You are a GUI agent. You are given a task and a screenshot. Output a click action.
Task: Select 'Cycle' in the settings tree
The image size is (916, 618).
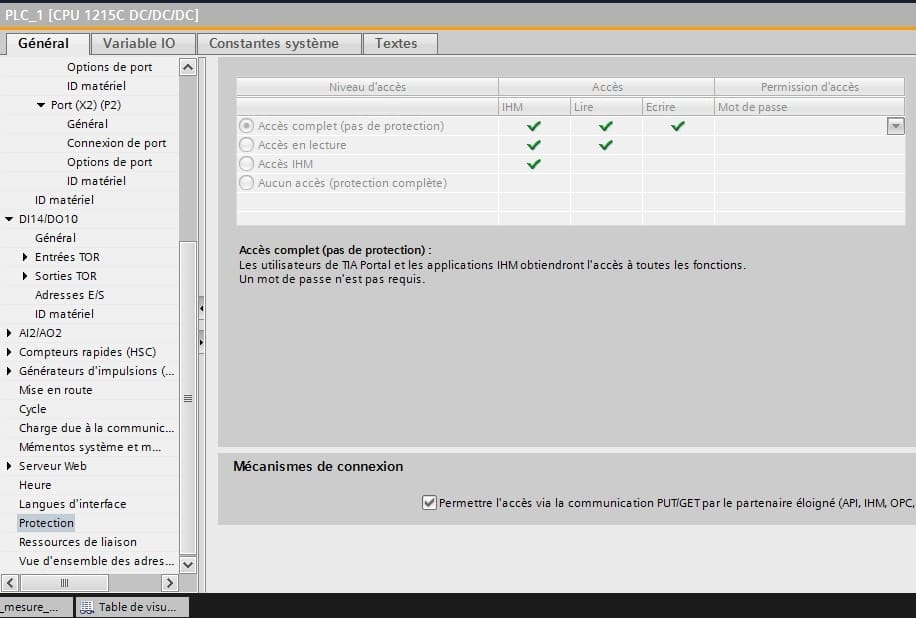coord(31,408)
